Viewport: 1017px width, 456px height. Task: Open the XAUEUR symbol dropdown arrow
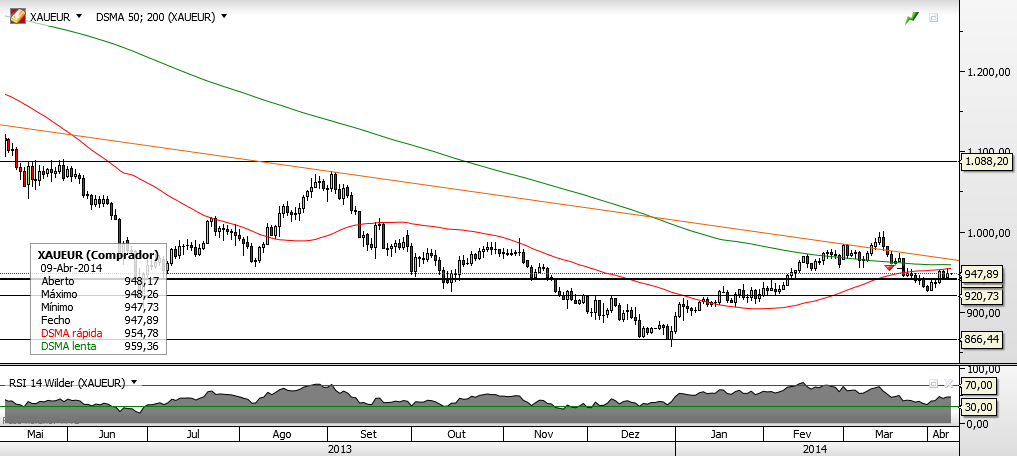point(79,16)
